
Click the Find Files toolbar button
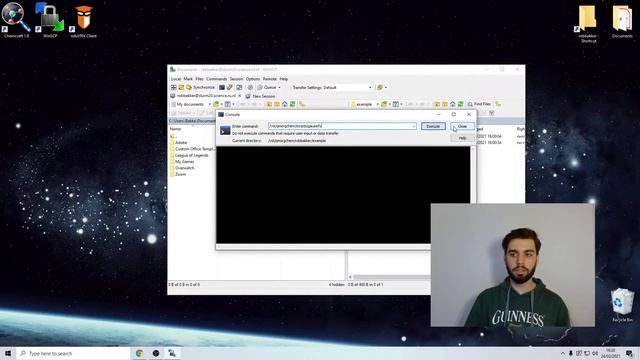coord(479,104)
